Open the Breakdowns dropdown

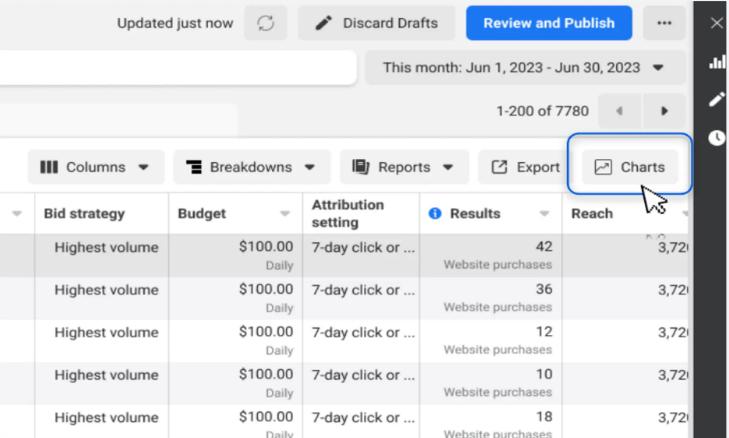[251, 167]
